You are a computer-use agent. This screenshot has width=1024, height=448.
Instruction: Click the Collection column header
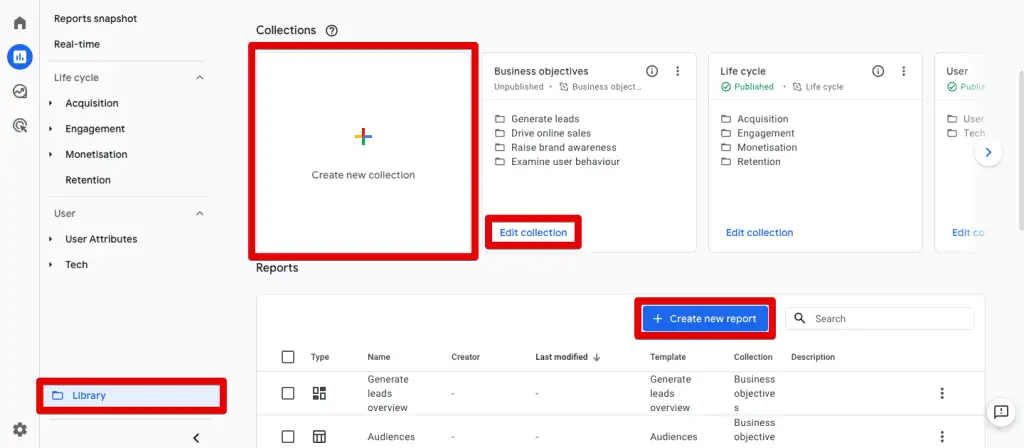click(x=753, y=357)
